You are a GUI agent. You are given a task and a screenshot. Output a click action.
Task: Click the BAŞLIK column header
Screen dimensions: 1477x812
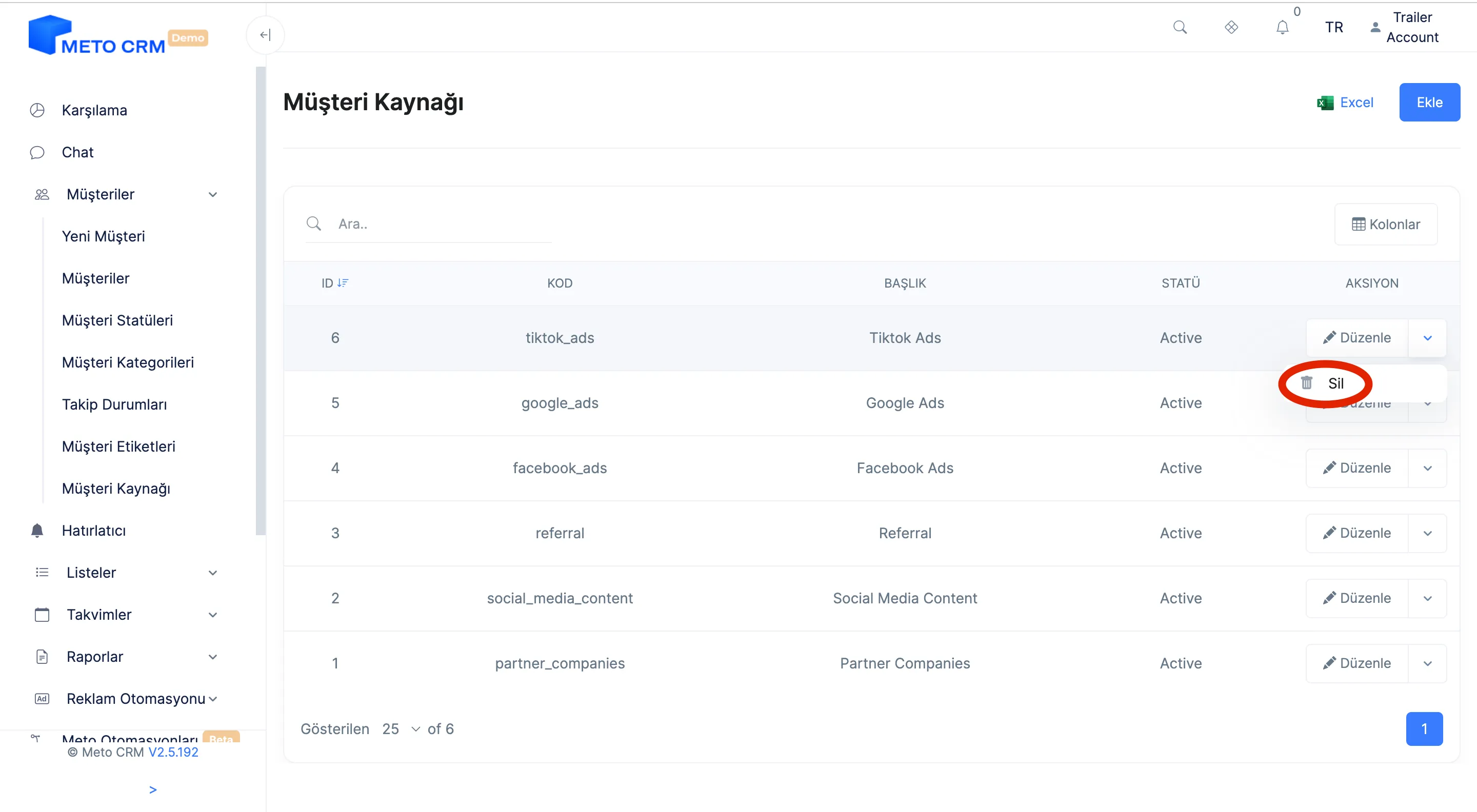[905, 283]
